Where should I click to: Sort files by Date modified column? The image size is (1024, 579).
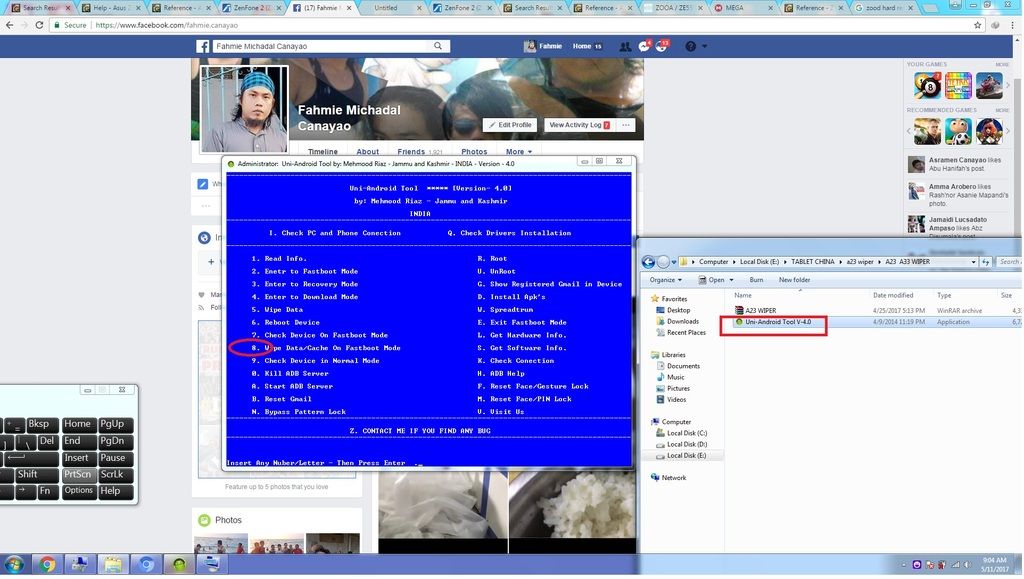[x=892, y=296]
